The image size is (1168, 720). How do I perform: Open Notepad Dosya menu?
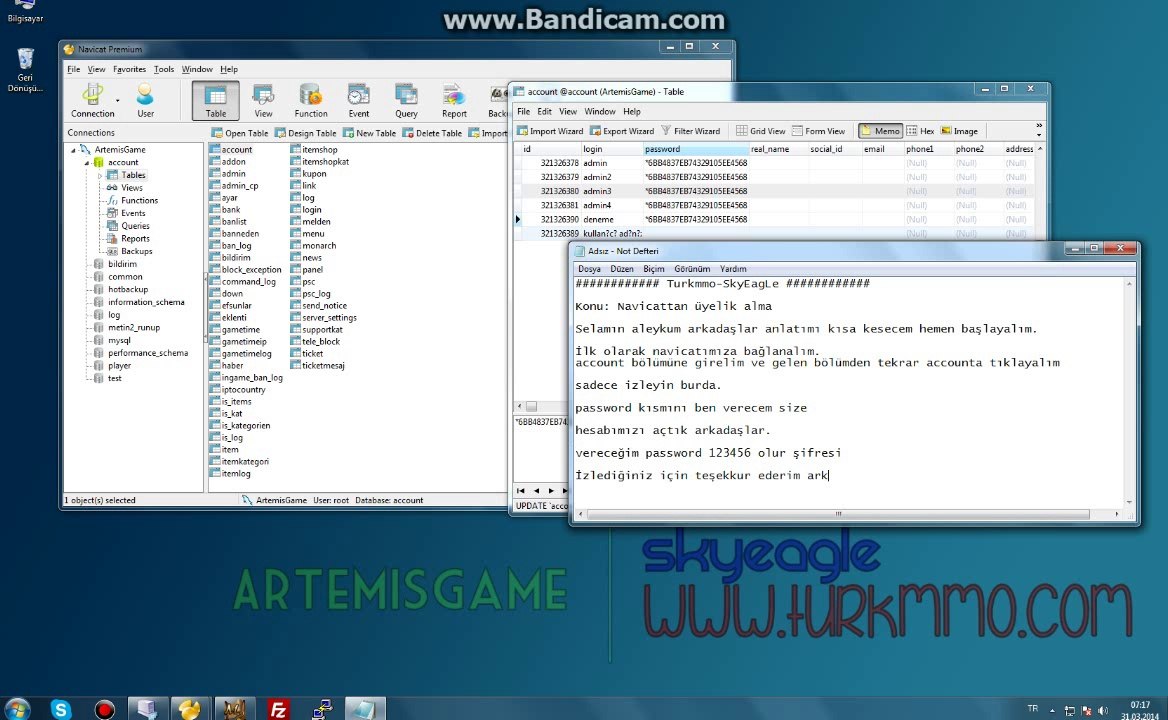click(x=589, y=269)
